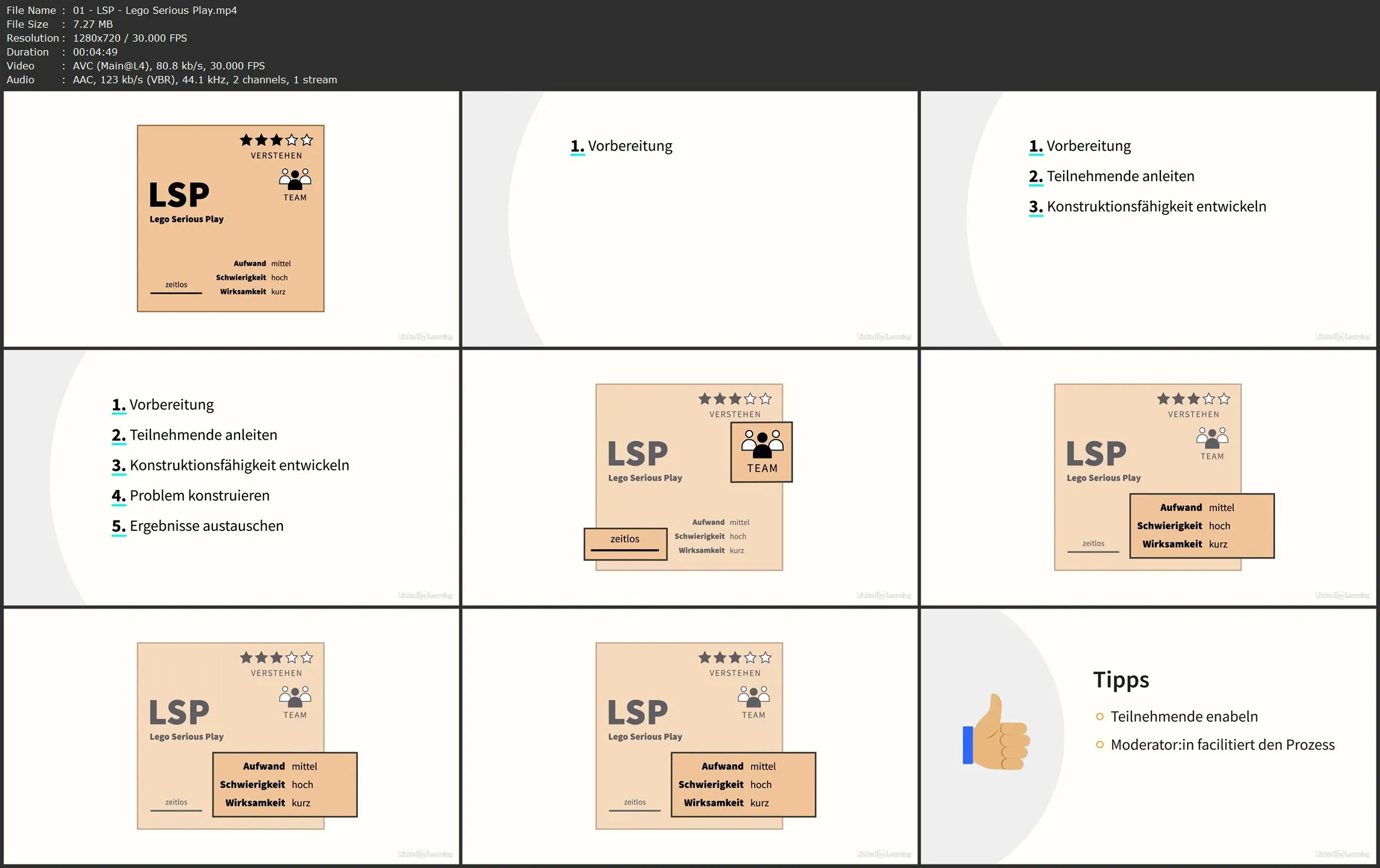Click the Duration value 00:04:49
This screenshot has width=1380, height=868.
coord(95,52)
